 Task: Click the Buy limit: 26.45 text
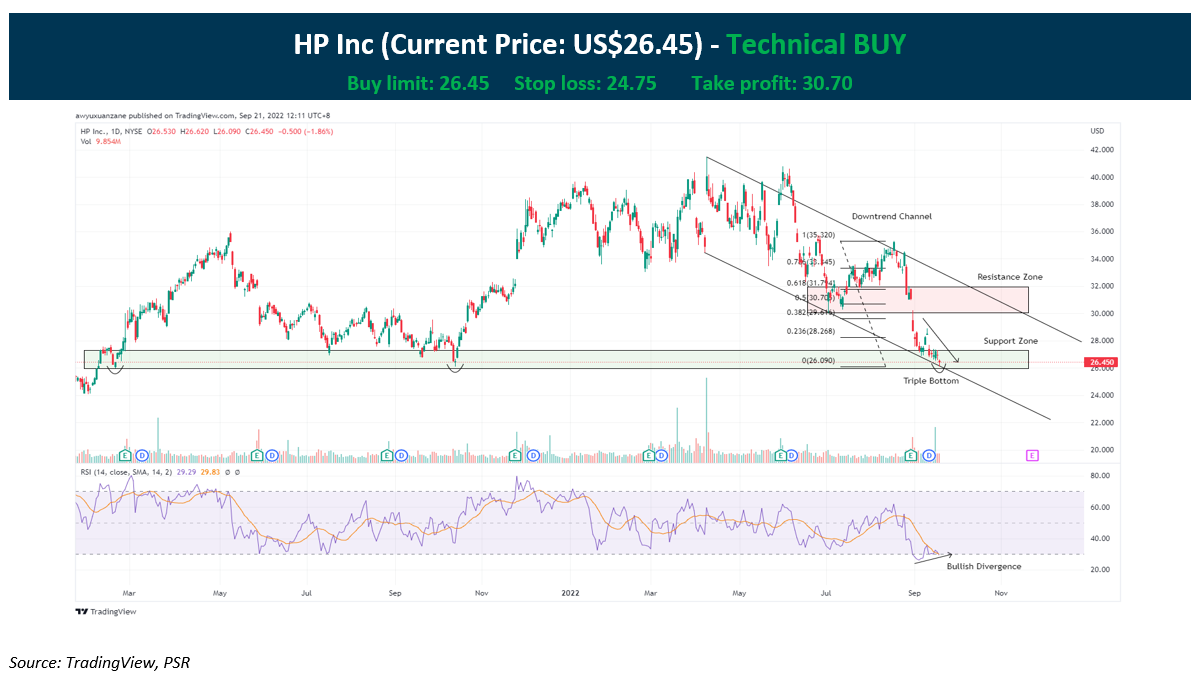[x=418, y=83]
